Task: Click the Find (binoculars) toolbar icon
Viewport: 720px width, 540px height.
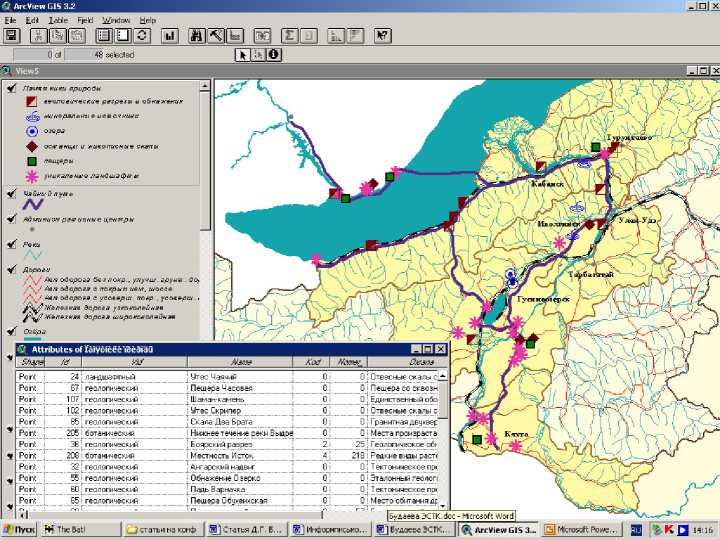Action: point(197,35)
